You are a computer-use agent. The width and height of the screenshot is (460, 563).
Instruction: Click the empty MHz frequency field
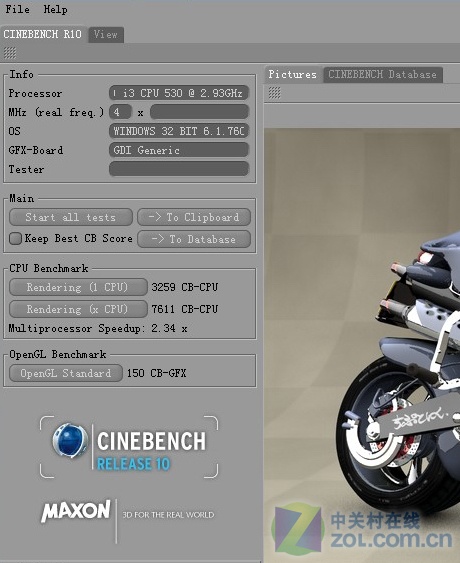tap(199, 112)
